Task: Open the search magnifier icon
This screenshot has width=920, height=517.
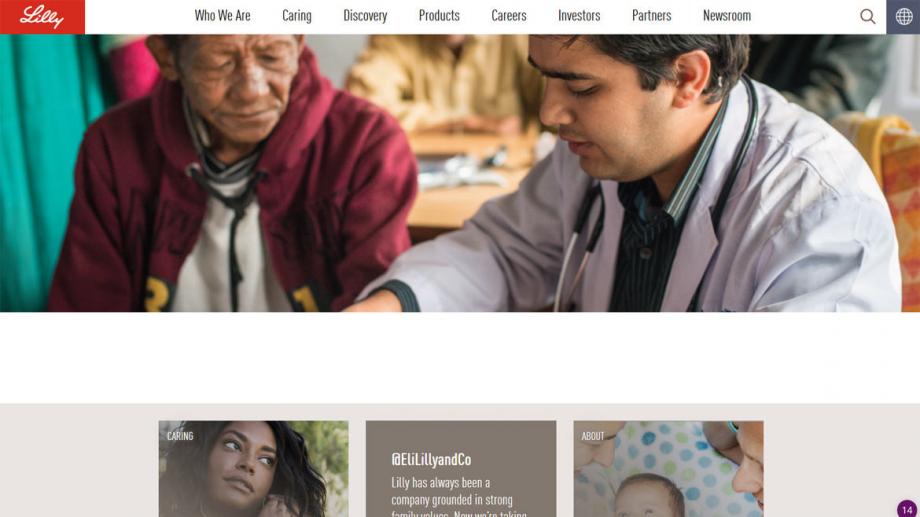Action: click(867, 16)
